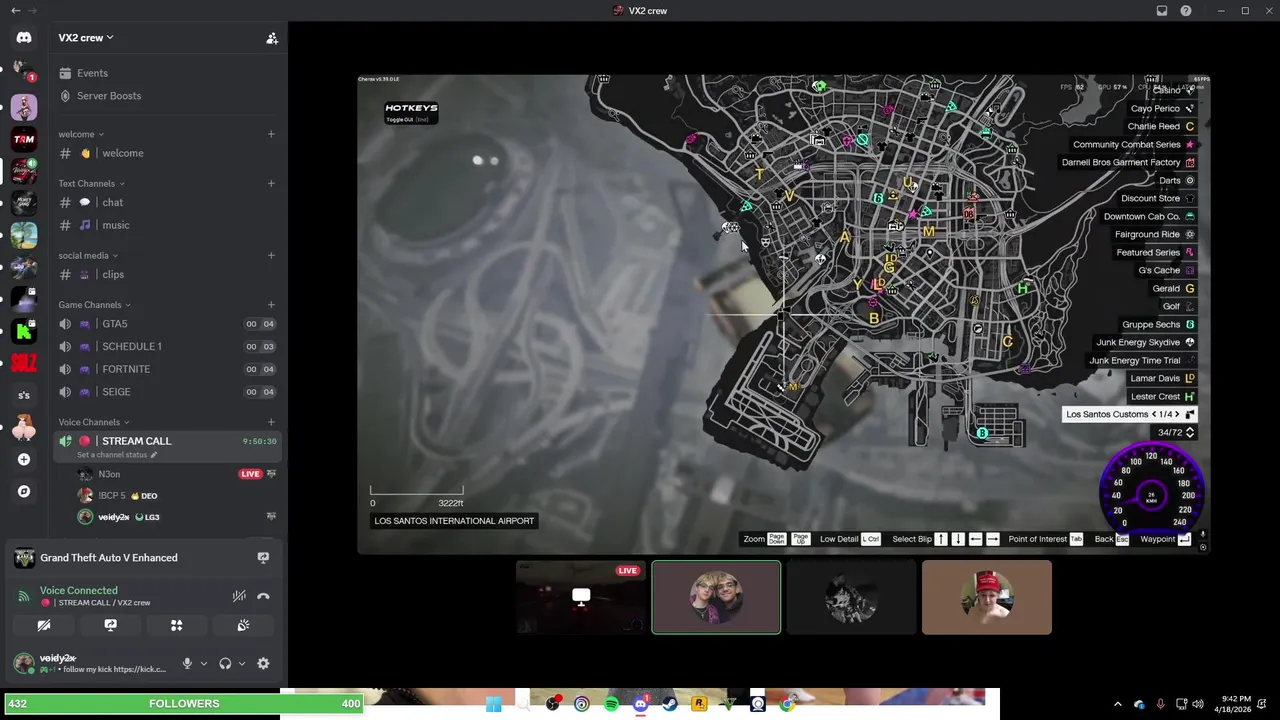This screenshot has height=720, width=1280.
Task: Click the share screen button in voice panel
Action: coord(110,625)
